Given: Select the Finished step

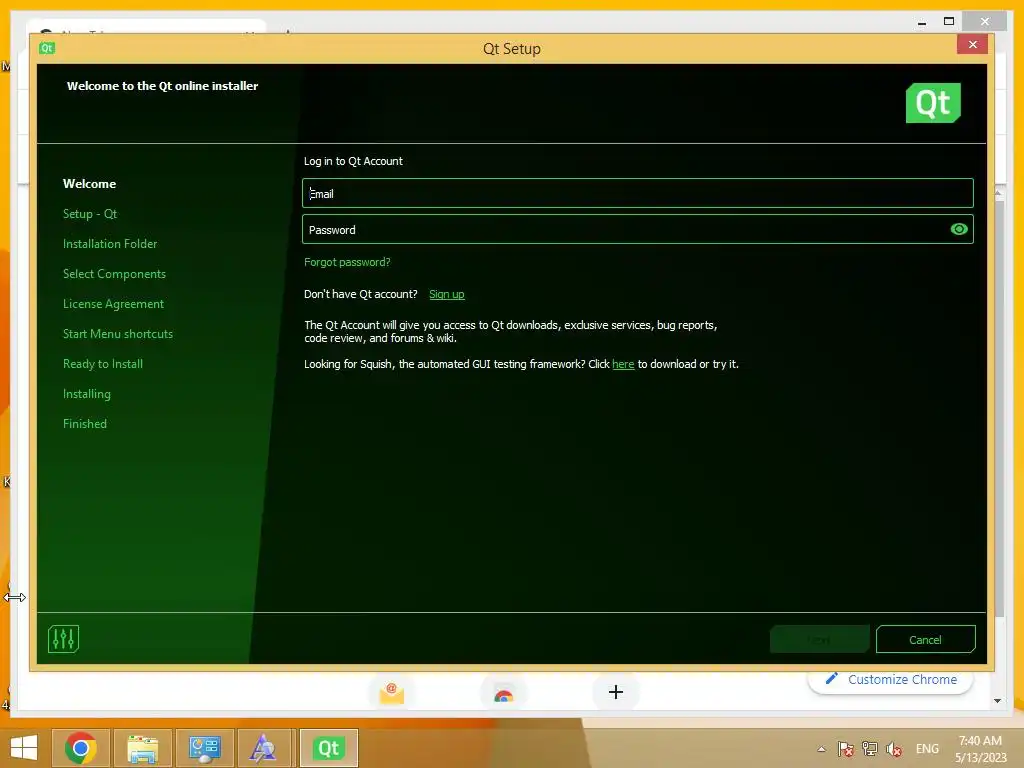Looking at the screenshot, I should pos(85,424).
